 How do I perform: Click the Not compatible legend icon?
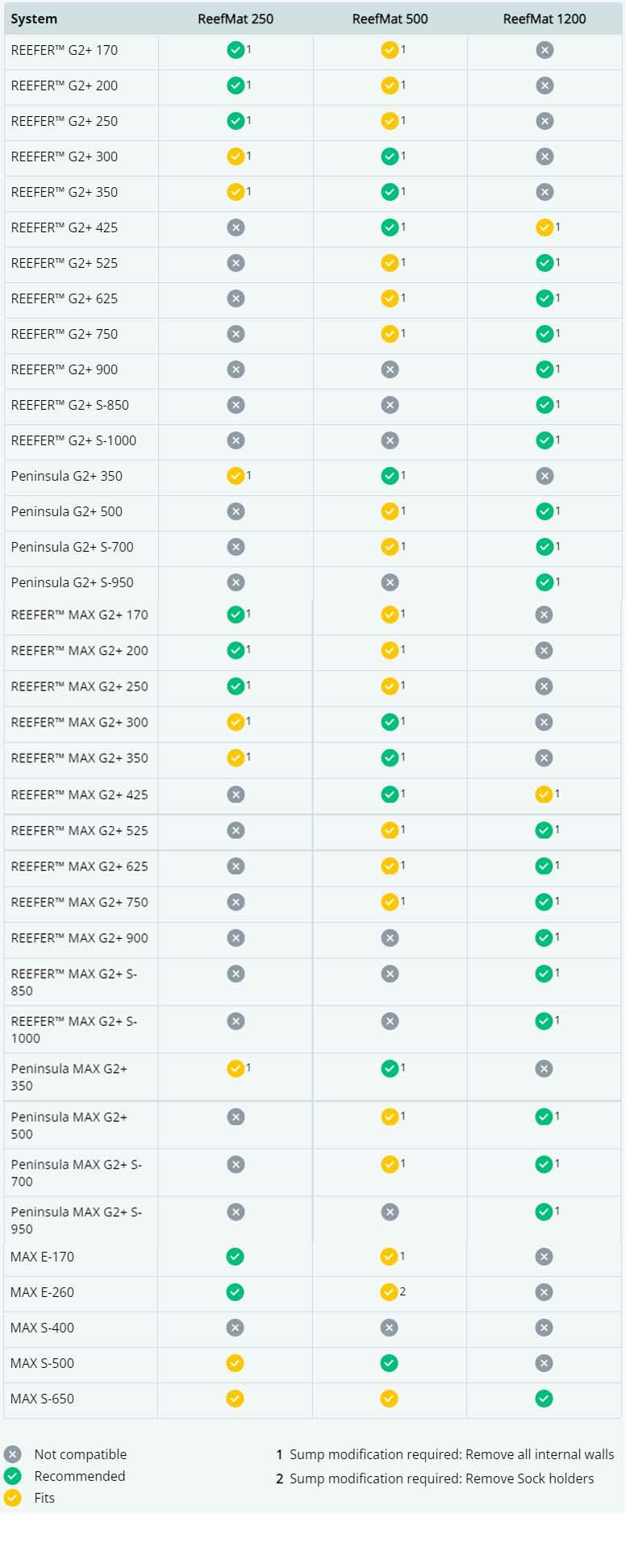coord(12,1454)
